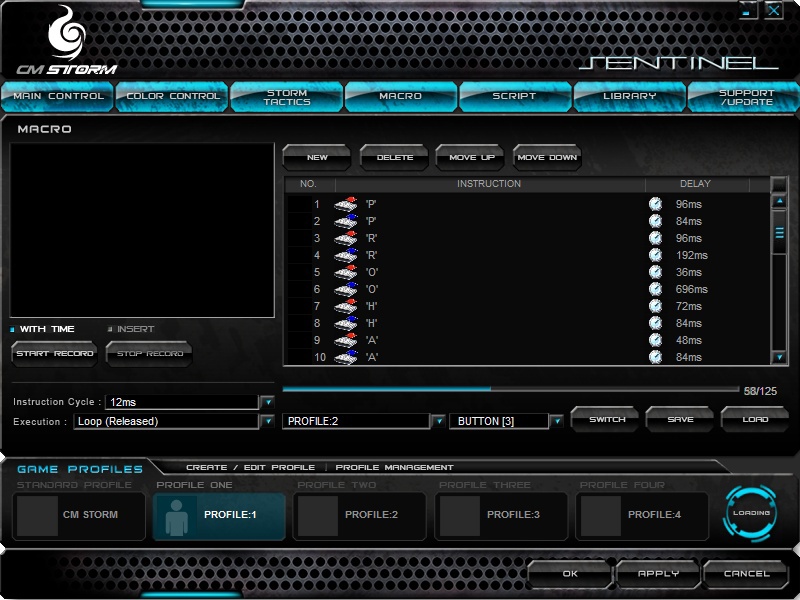Viewport: 800px width, 600px height.
Task: Click the scroll down arrow of instruction list
Action: 779,357
